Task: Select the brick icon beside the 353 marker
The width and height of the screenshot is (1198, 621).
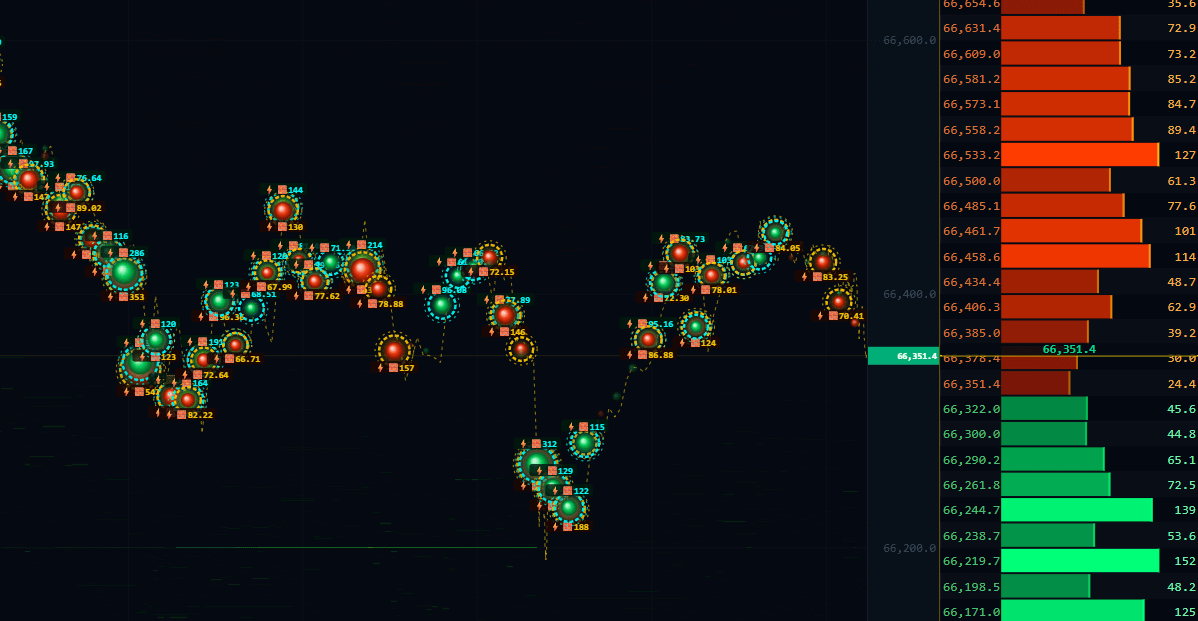Action: pyautogui.click(x=123, y=296)
